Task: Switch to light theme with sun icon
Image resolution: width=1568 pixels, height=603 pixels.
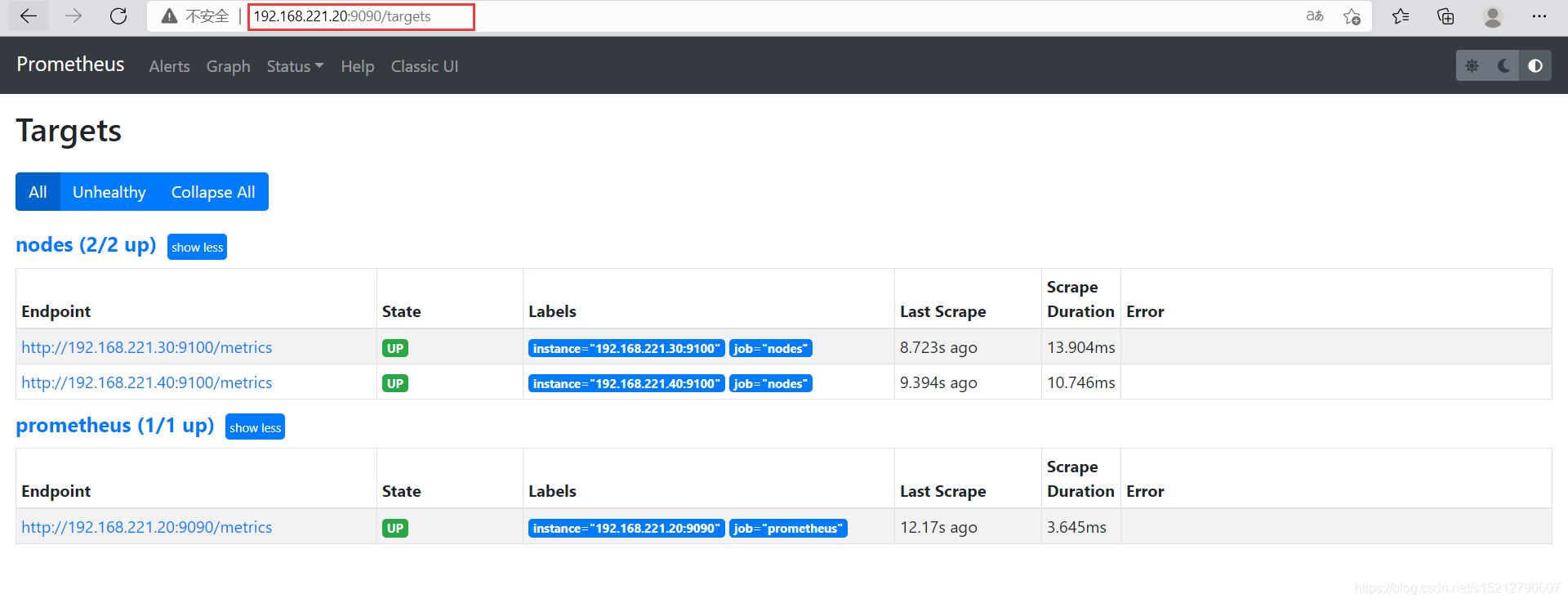Action: 1472,65
